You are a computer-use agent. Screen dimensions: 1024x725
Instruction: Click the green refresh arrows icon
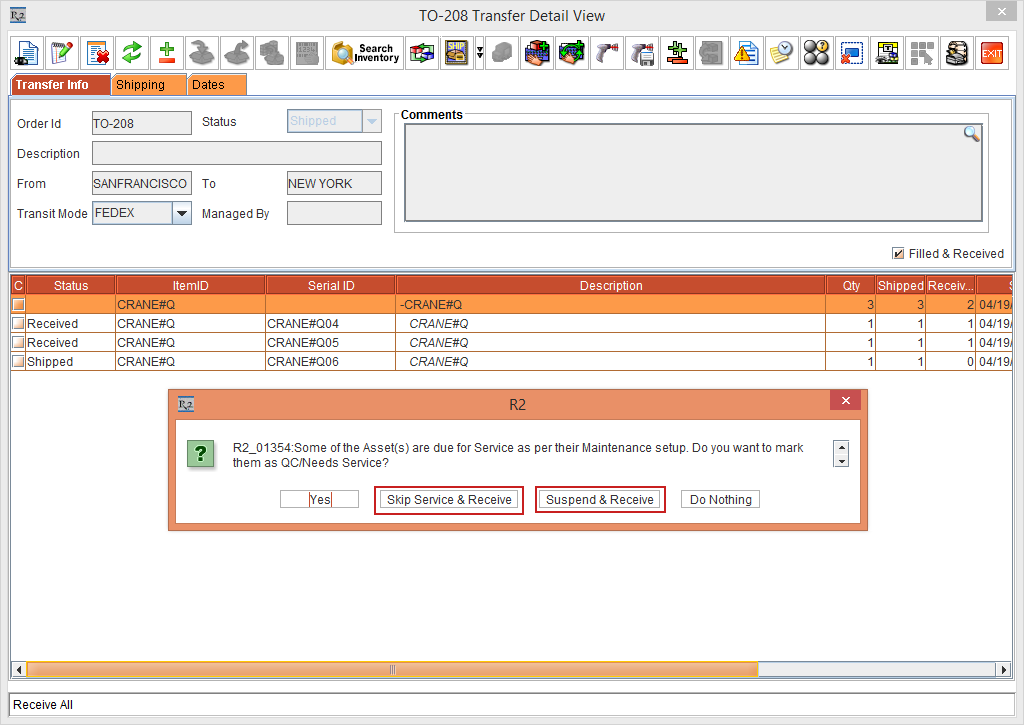(130, 53)
